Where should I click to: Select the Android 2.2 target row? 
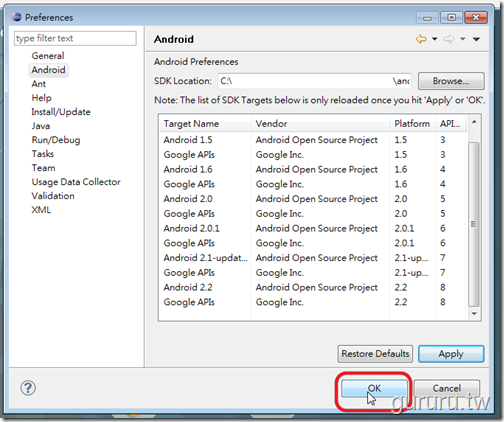click(x=313, y=287)
